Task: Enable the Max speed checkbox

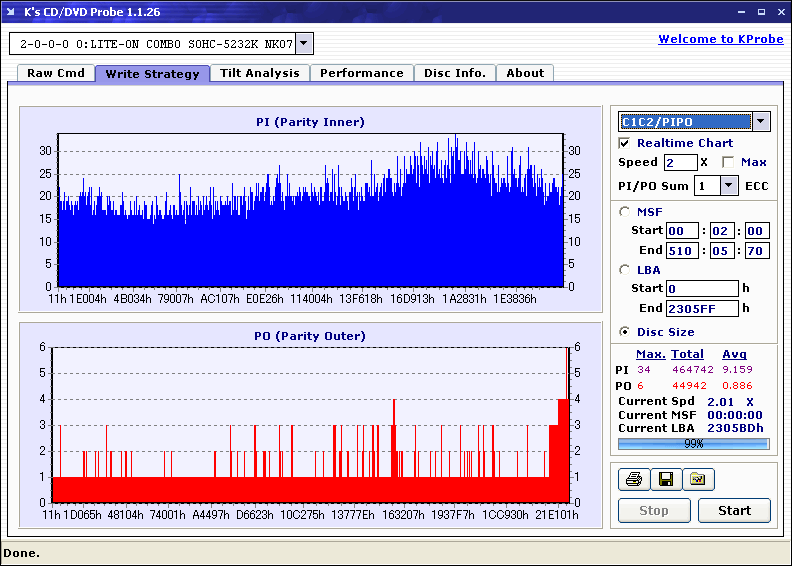Action: [728, 162]
